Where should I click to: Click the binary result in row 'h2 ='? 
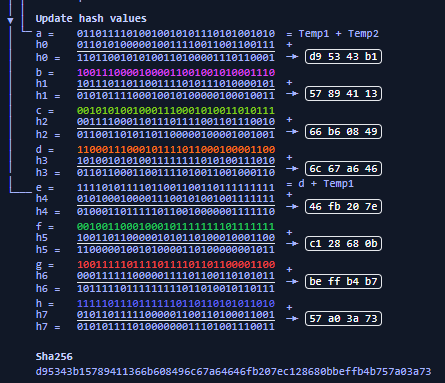(x=176, y=135)
